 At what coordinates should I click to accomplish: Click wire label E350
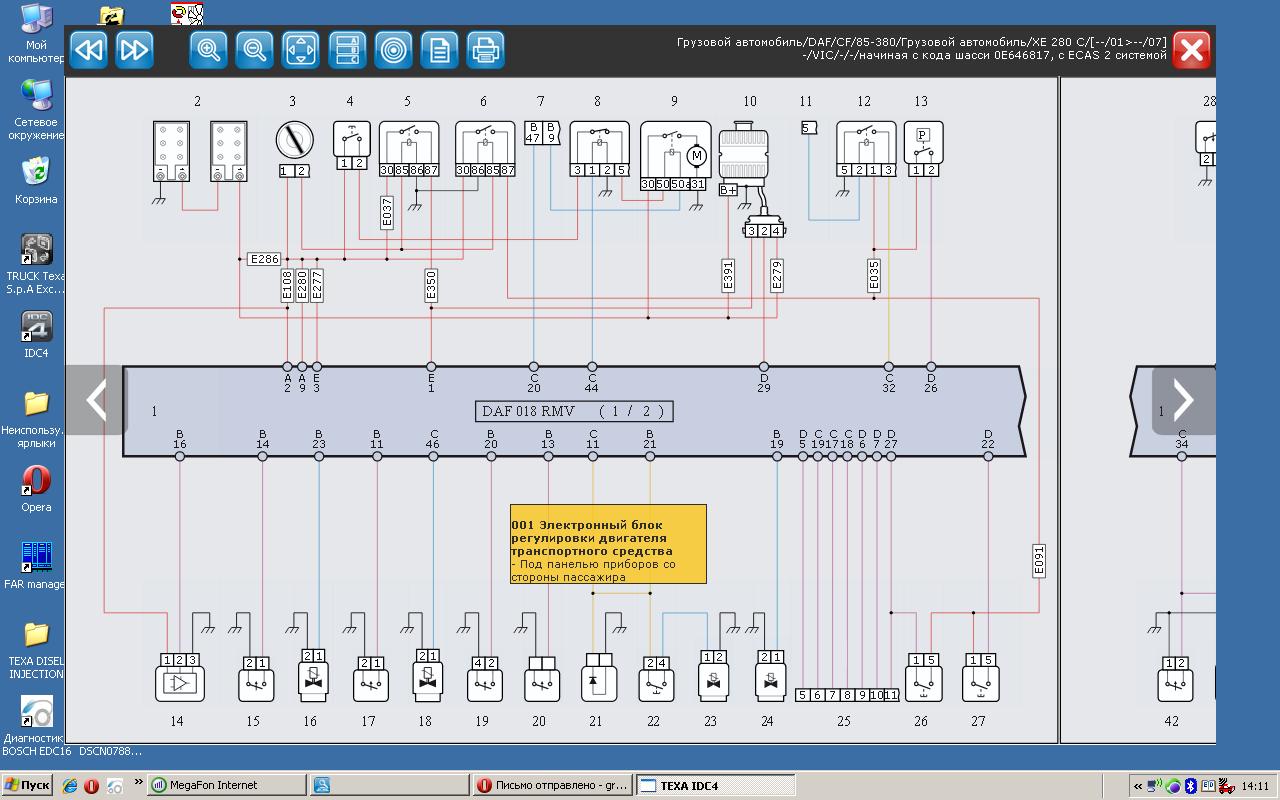coord(431,285)
